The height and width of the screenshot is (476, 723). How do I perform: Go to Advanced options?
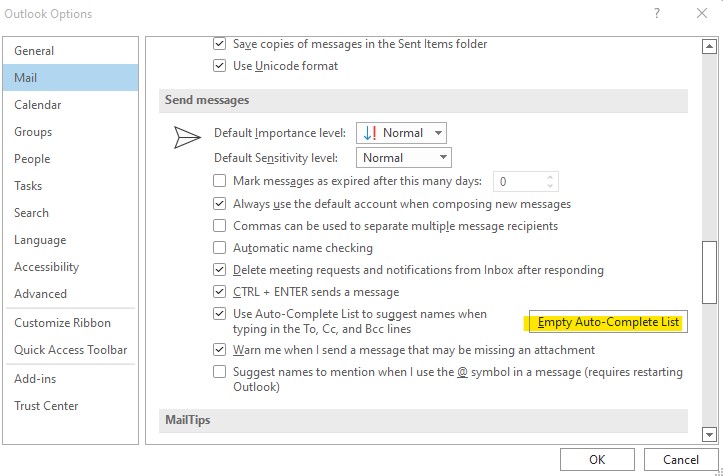click(70, 294)
